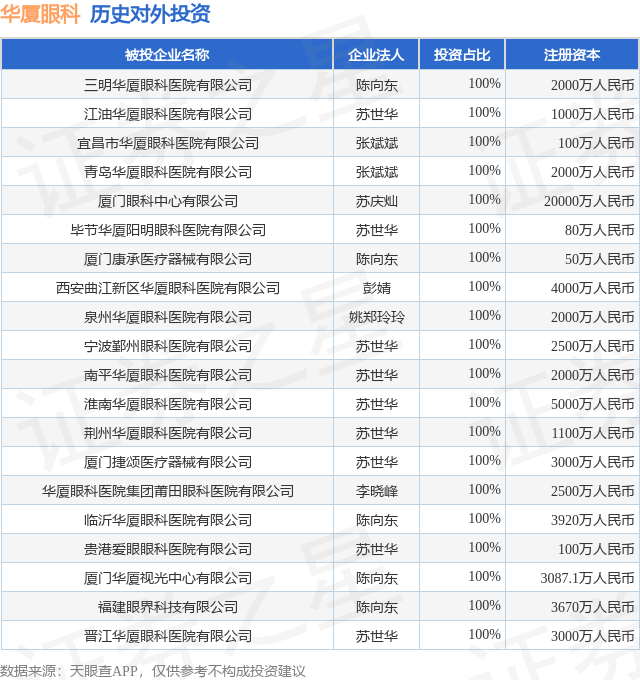
Task: Click capital 3670万人民币
Action: point(593,607)
